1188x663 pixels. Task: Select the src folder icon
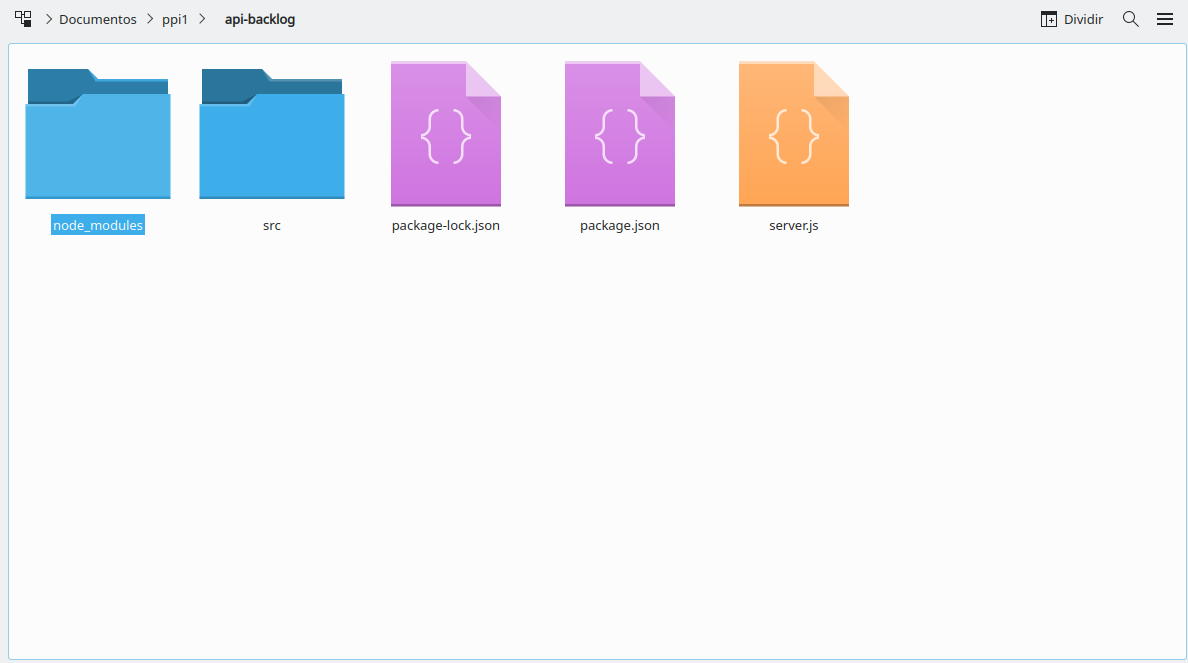pos(272,134)
